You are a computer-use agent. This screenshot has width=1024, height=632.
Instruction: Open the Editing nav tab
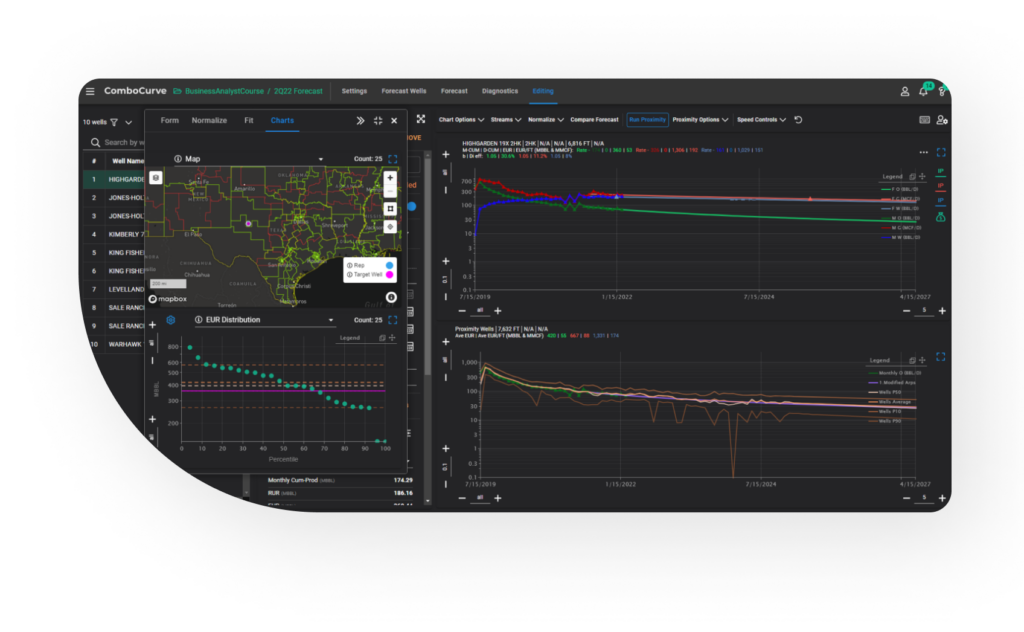click(543, 91)
